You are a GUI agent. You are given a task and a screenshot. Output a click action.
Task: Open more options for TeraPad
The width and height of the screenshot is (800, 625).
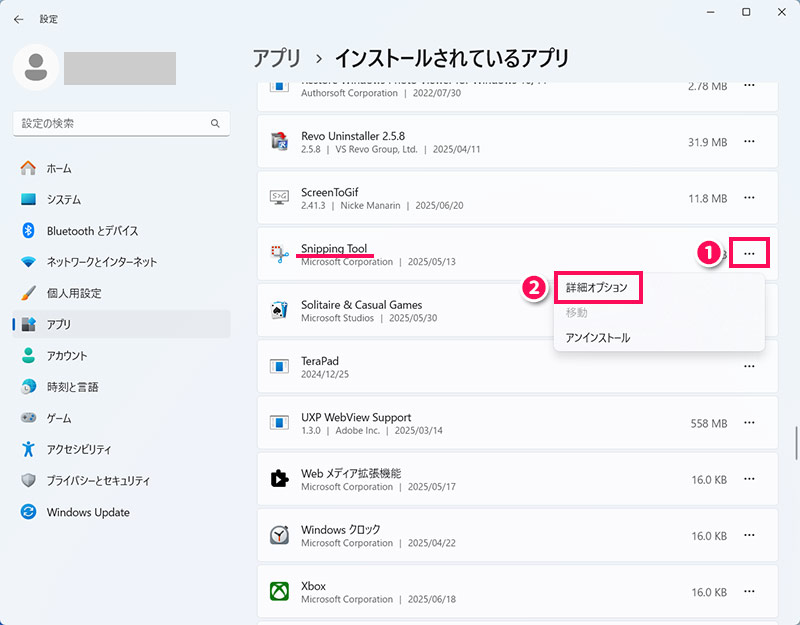[749, 366]
